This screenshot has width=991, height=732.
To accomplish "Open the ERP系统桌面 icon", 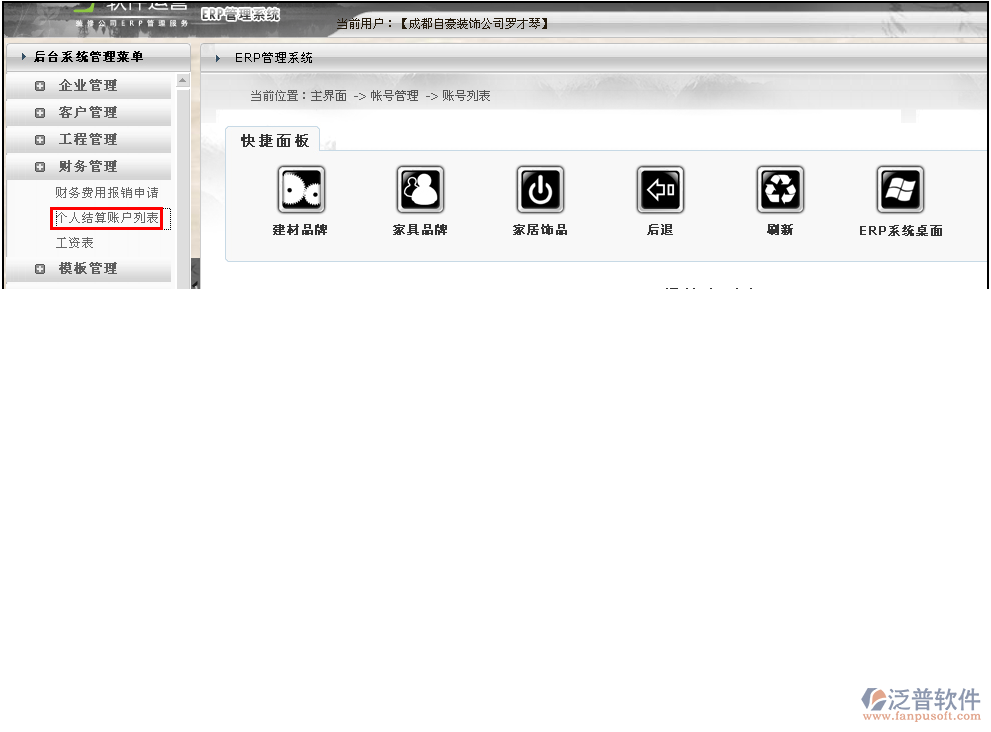I will coord(901,189).
